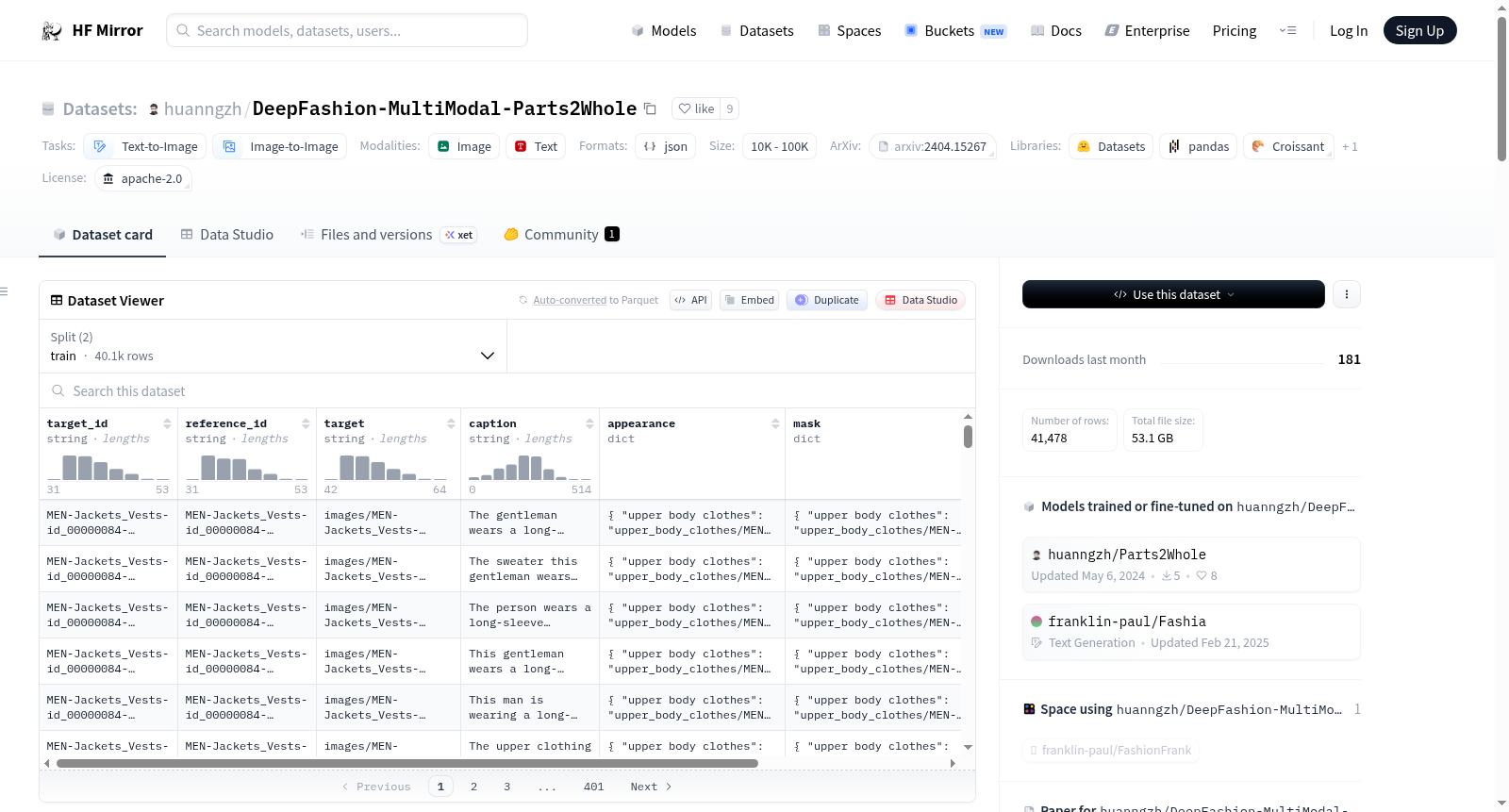
Task: Go to page 3 of dataset rows
Action: click(506, 787)
